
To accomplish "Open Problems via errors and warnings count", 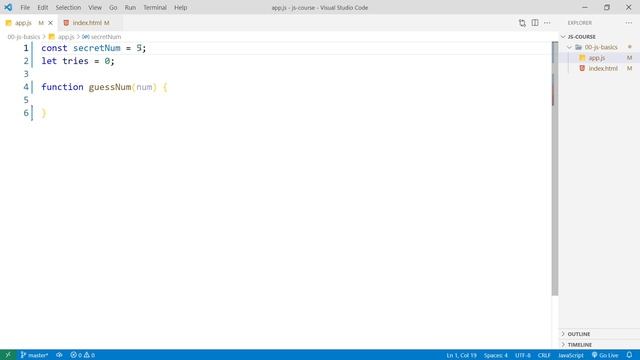I will pyautogui.click(x=82, y=355).
